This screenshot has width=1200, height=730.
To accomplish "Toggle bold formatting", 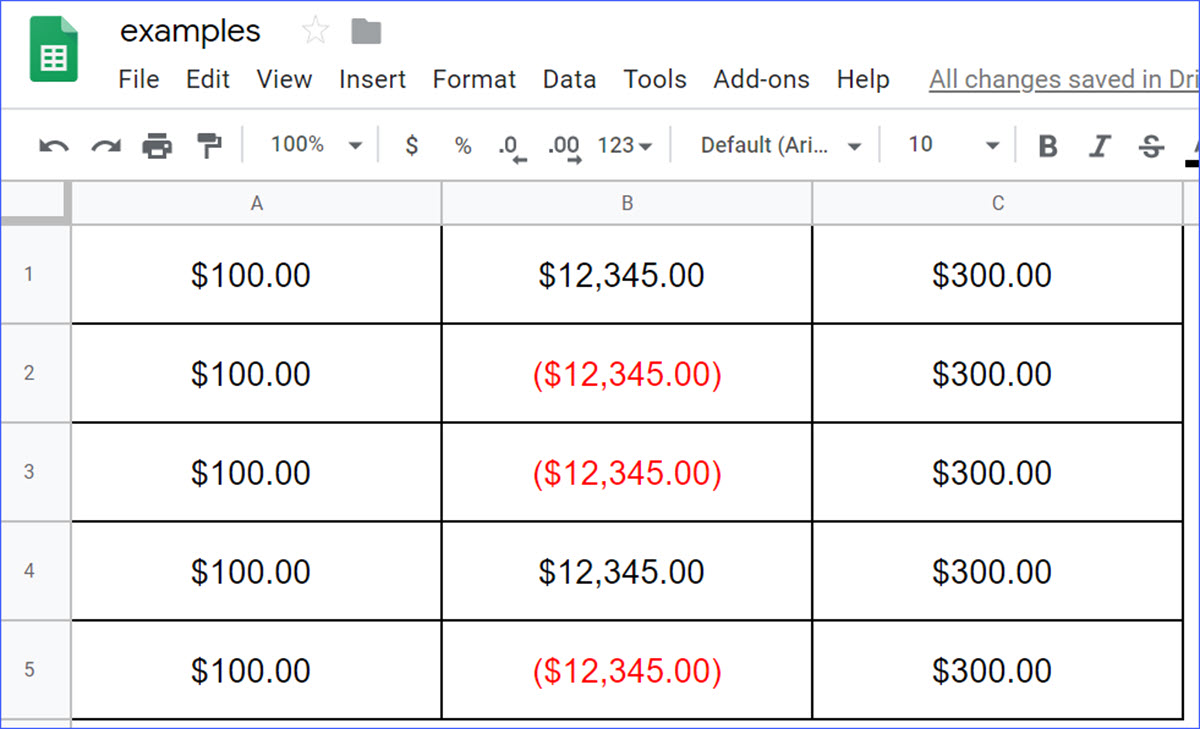I will click(x=1046, y=144).
